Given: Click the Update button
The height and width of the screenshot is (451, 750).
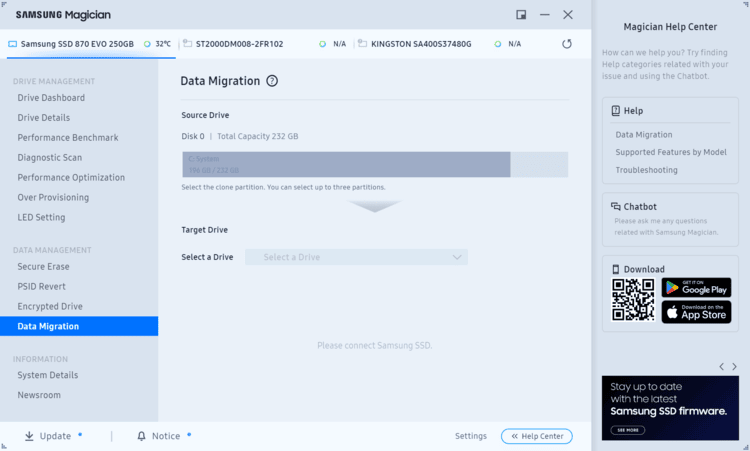Looking at the screenshot, I should pyautogui.click(x=54, y=436).
